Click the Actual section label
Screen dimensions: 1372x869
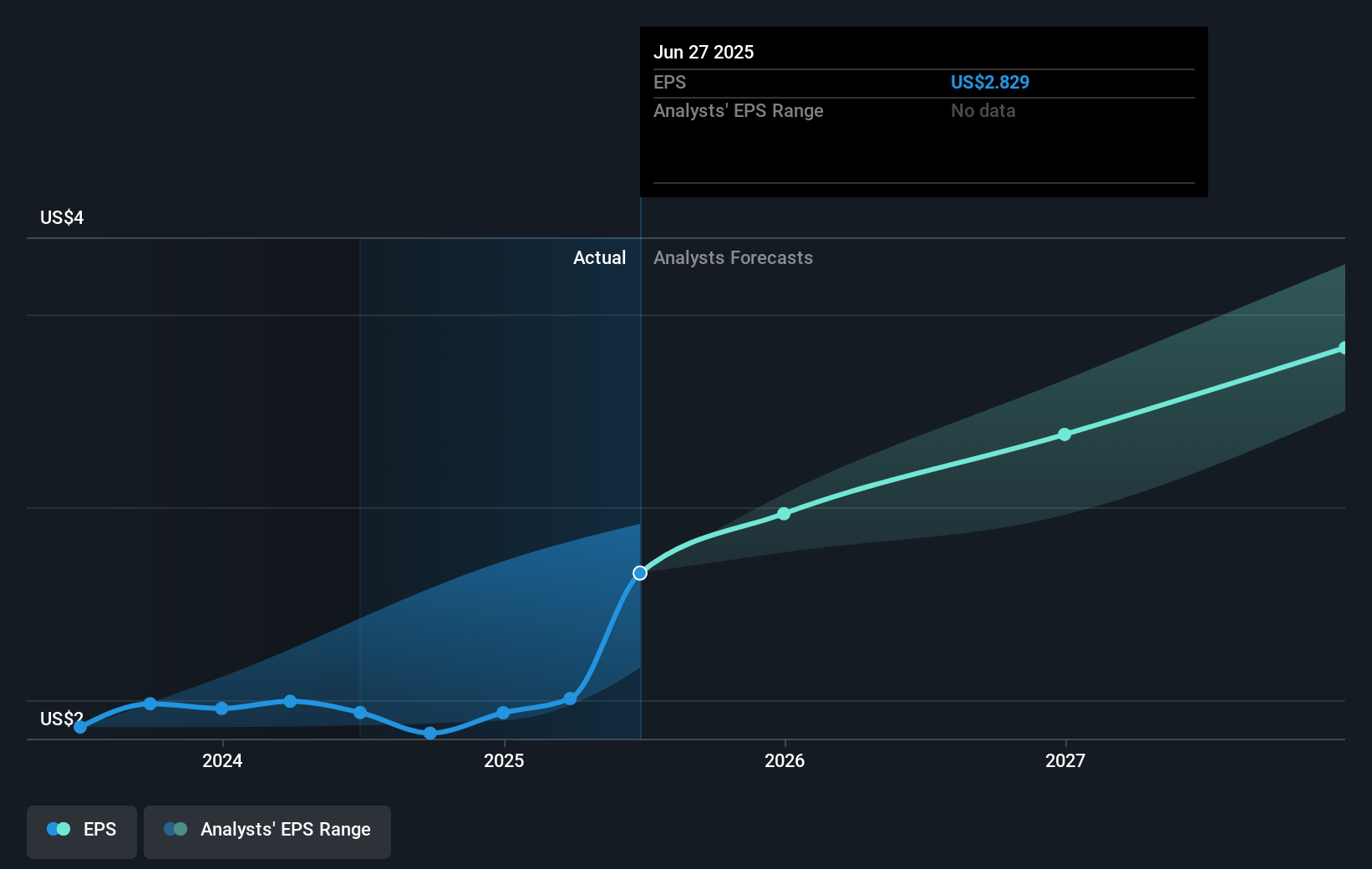tap(599, 258)
